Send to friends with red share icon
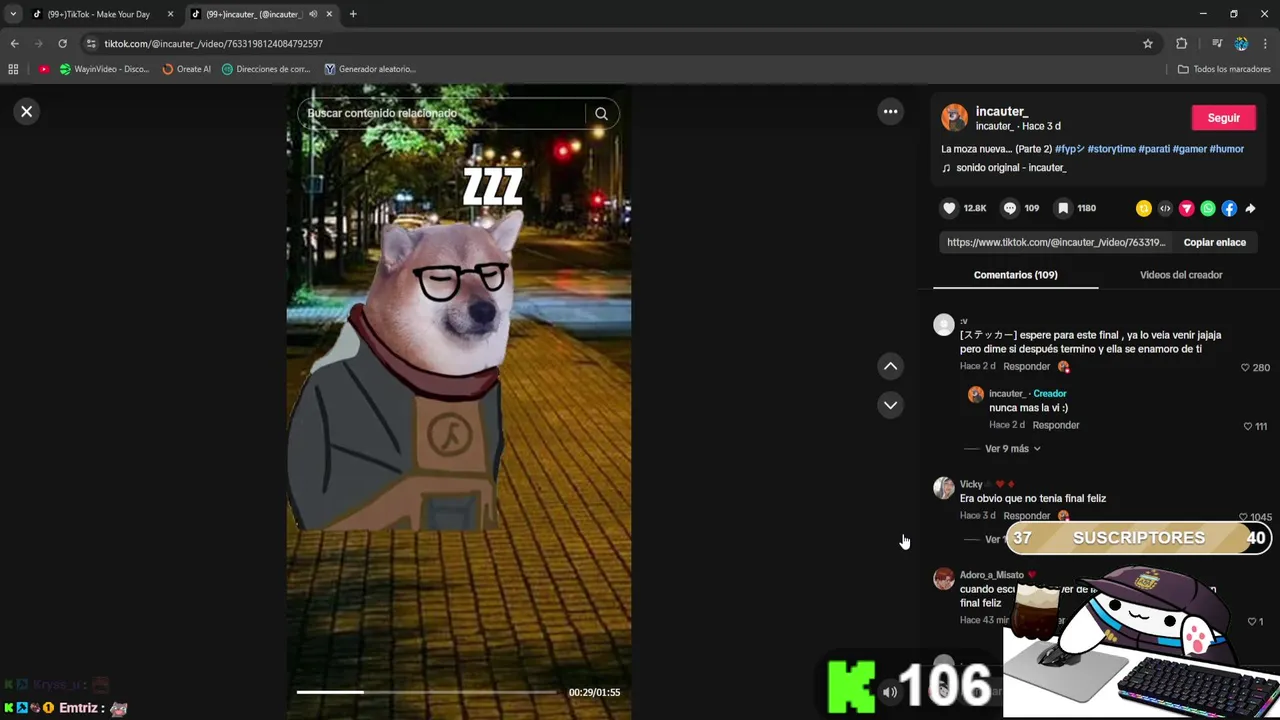Image resolution: width=1280 pixels, height=720 pixels. [1186, 208]
